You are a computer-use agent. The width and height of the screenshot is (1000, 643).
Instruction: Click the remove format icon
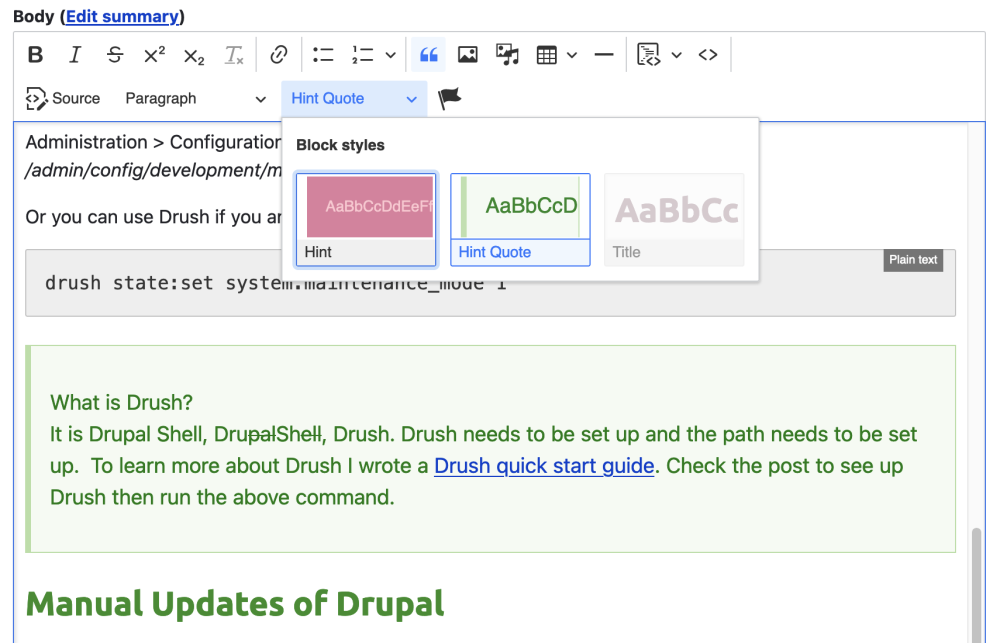(233, 55)
